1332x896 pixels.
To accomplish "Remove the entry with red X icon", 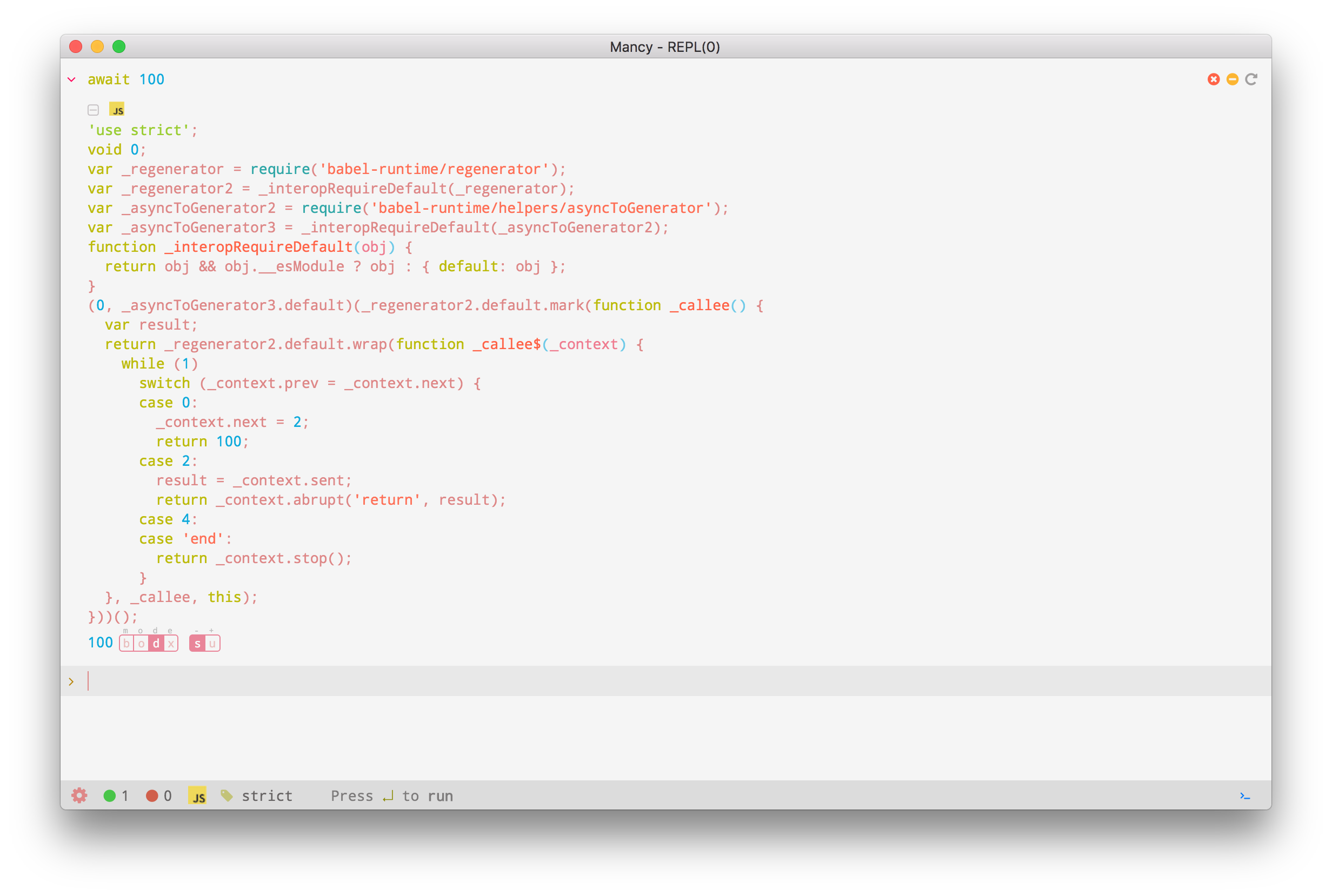I will click(1213, 79).
